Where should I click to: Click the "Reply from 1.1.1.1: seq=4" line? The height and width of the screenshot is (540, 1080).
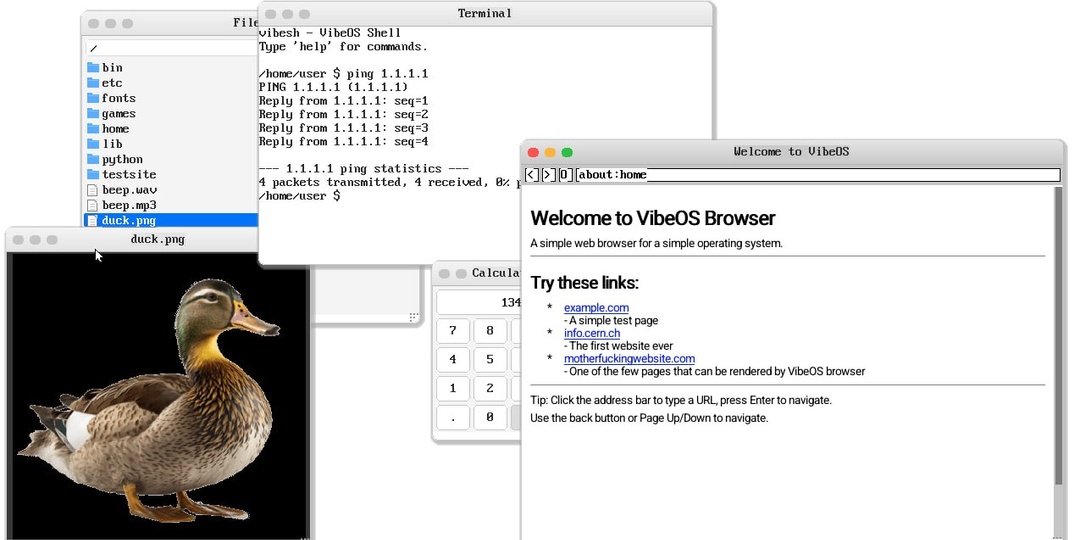(344, 142)
